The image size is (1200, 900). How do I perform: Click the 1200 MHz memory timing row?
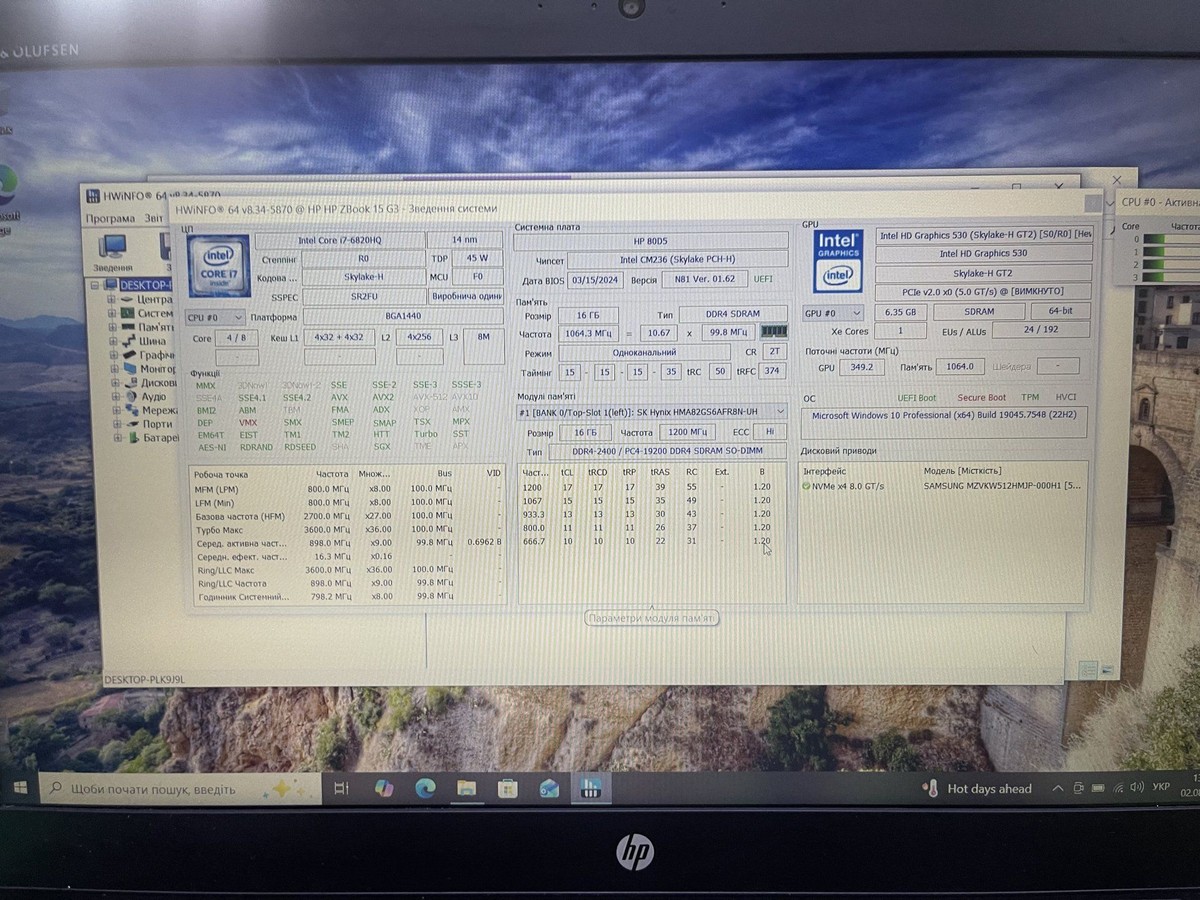click(652, 487)
